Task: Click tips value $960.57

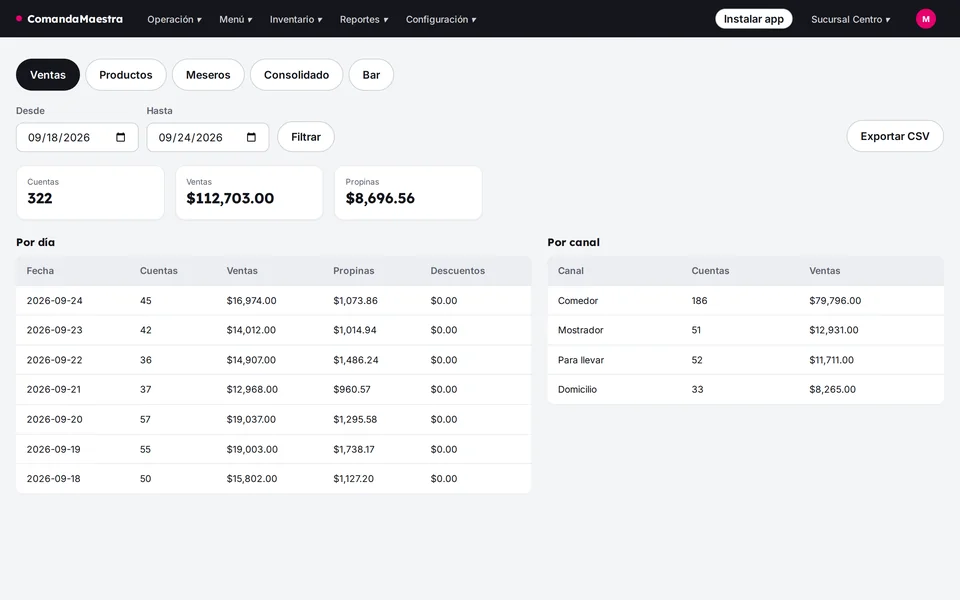Action: [x=351, y=389]
